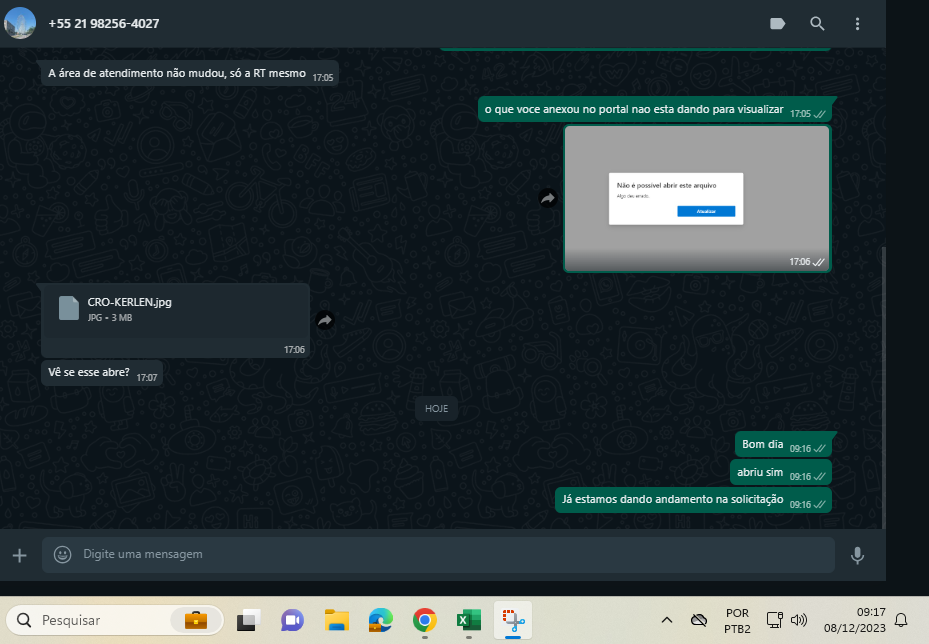
Task: Open Google Chrome from the taskbar
Action: coord(425,620)
